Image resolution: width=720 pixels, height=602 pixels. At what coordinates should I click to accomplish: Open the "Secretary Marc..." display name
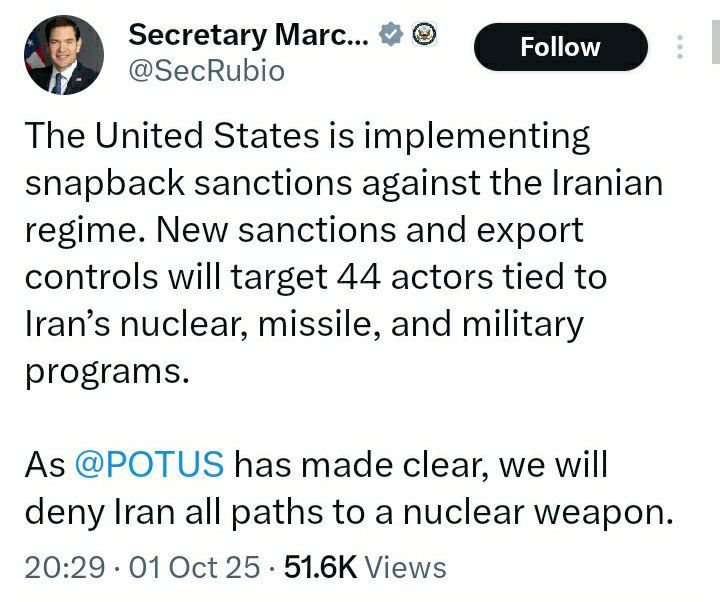click(x=249, y=36)
